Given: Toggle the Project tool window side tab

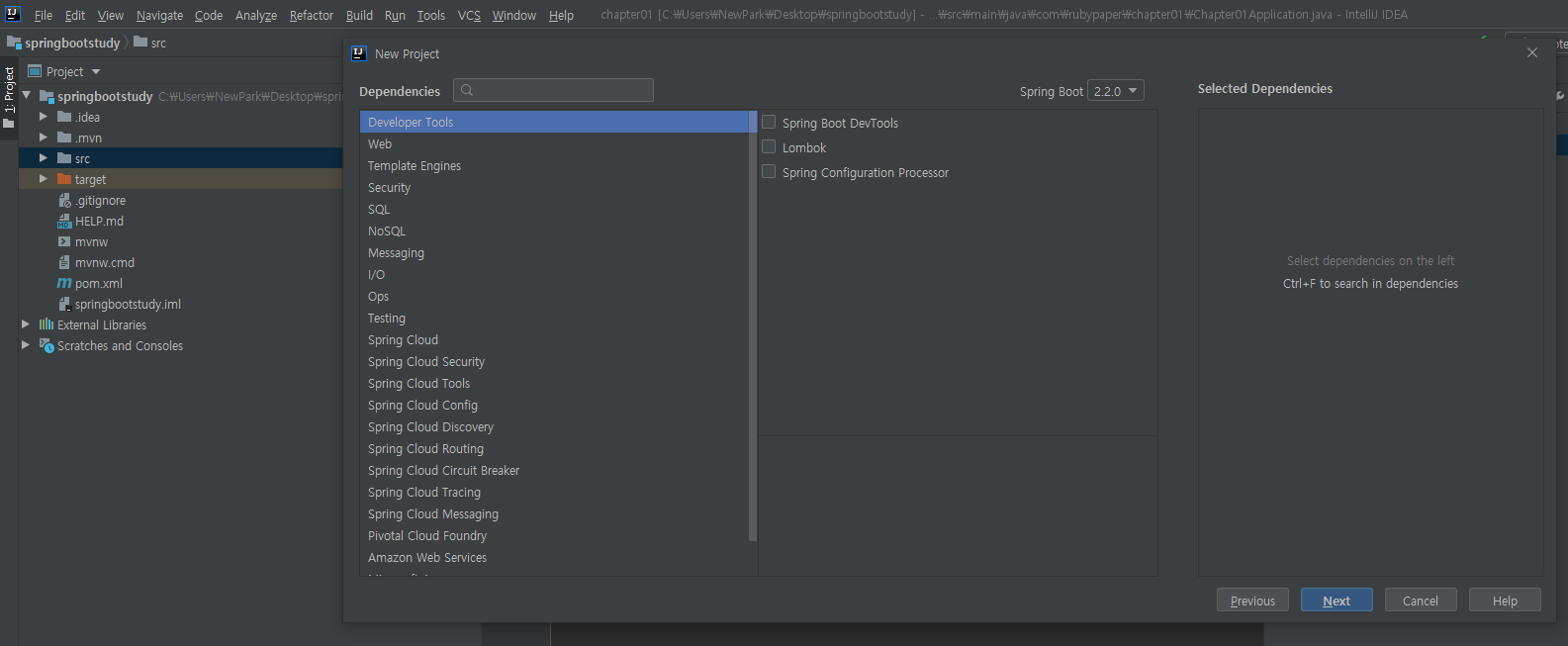Looking at the screenshot, I should pos(9,96).
